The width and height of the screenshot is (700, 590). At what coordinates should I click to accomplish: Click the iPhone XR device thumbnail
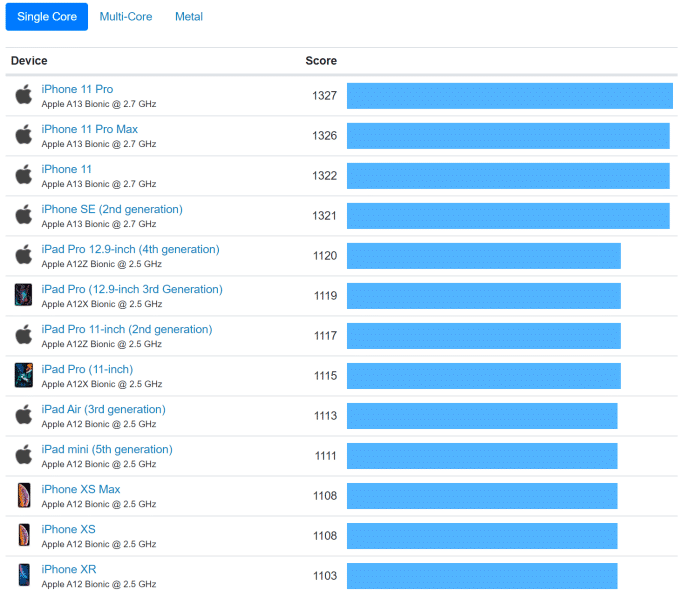point(24,575)
